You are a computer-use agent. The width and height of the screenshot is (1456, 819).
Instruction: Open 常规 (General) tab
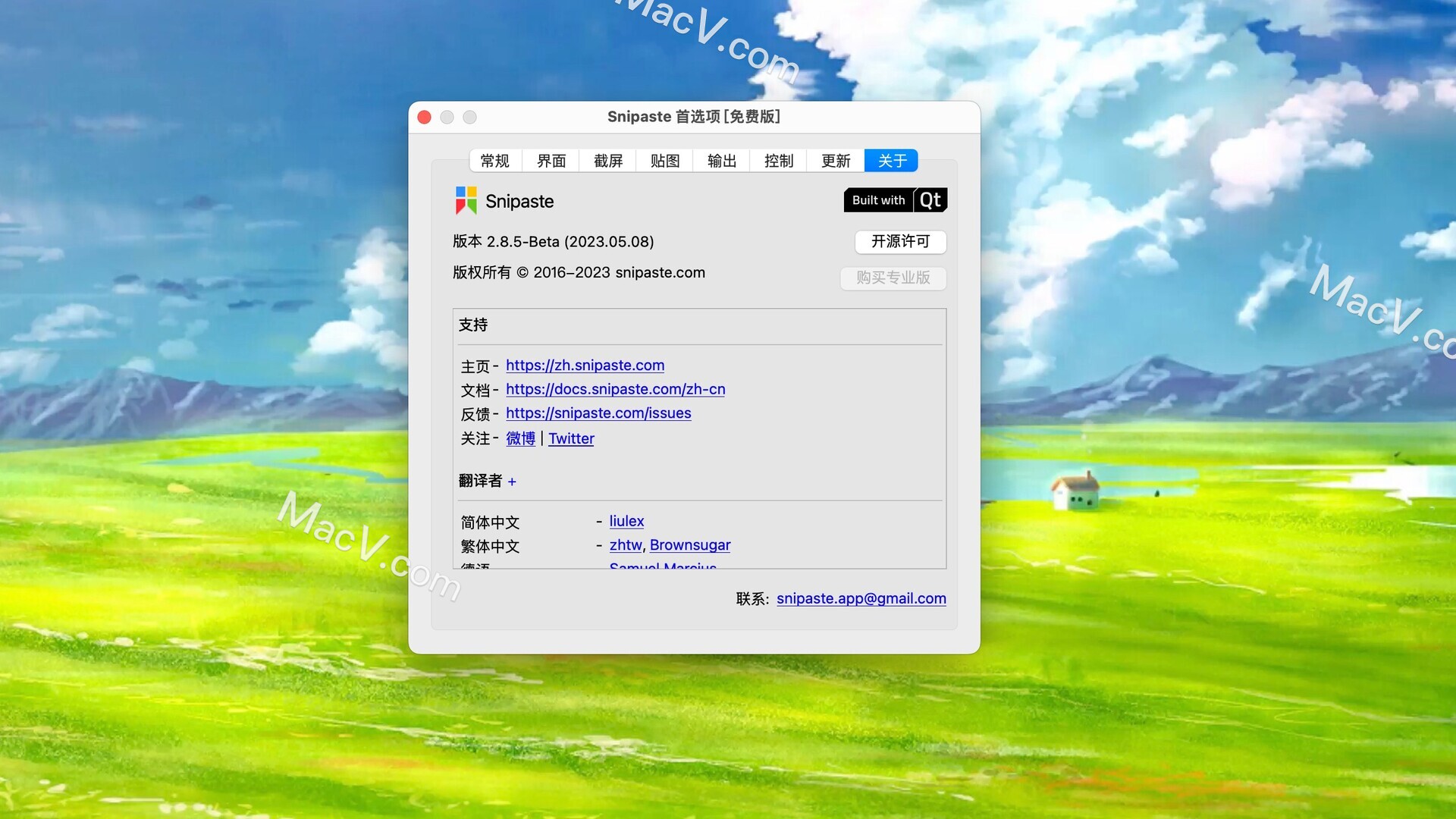[x=495, y=160]
